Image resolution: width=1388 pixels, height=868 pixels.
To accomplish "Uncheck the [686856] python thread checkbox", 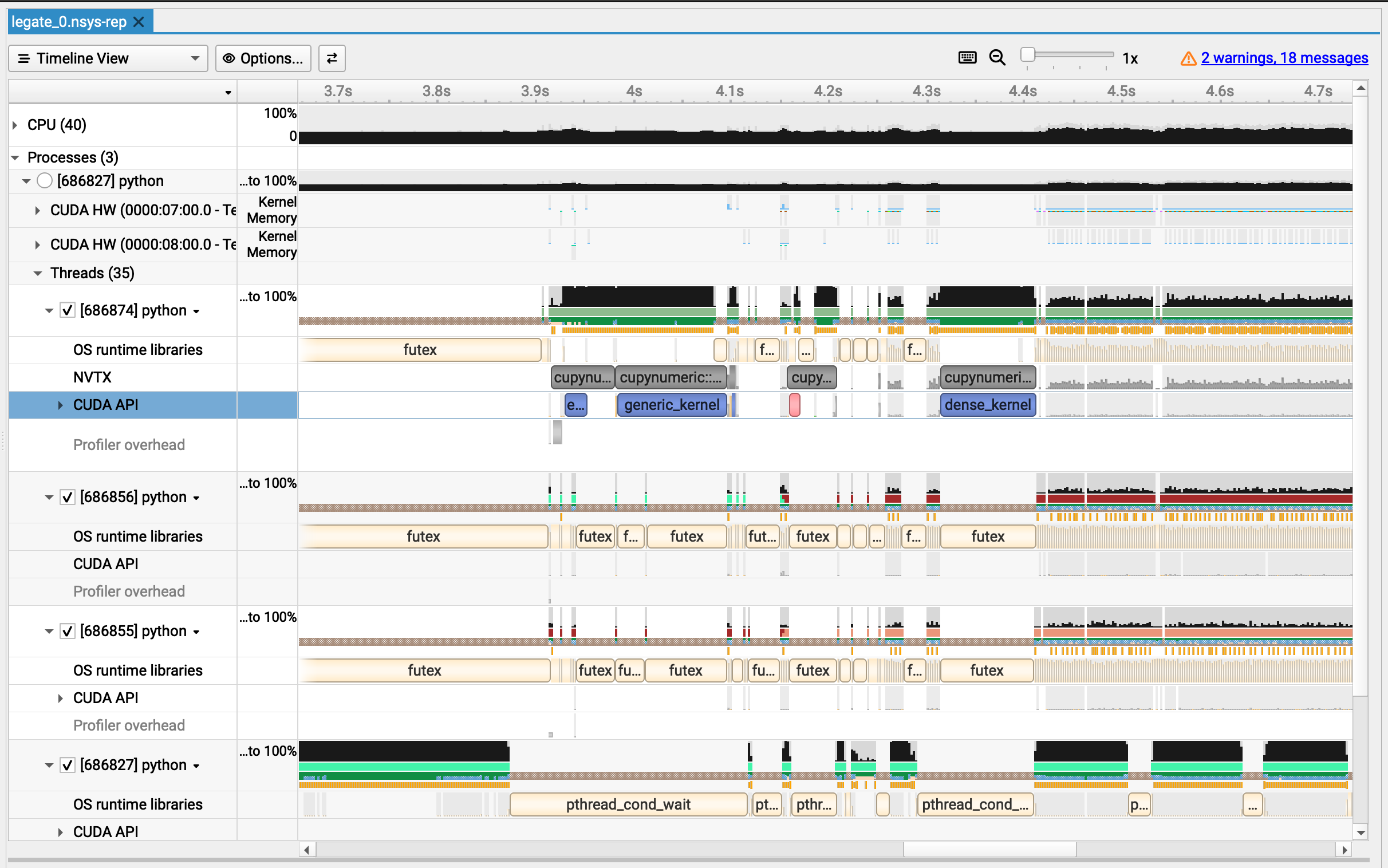I will 68,497.
